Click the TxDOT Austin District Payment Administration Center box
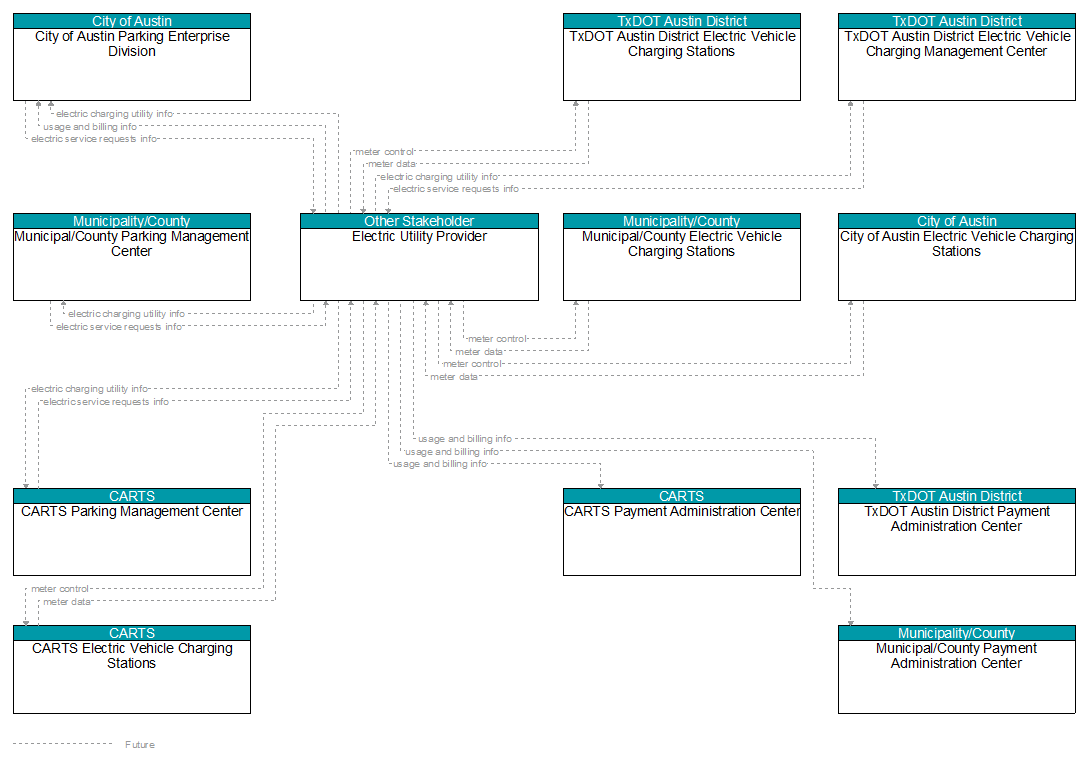1086x763 pixels. [956, 532]
